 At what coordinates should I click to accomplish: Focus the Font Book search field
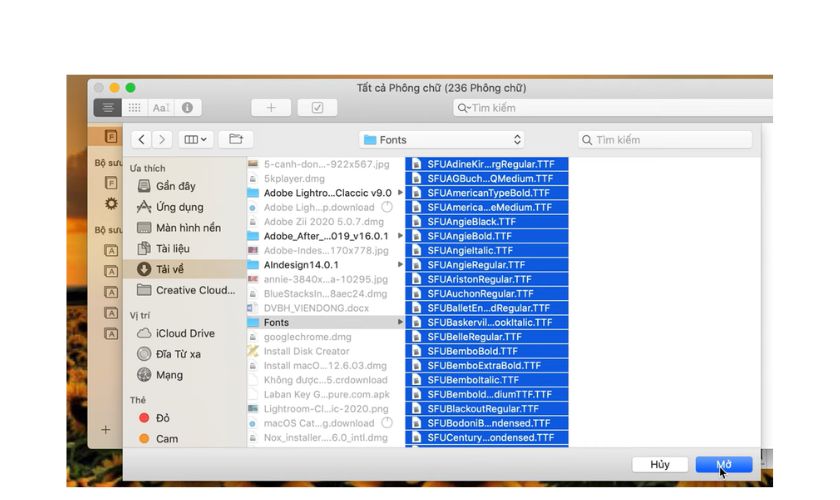(613, 108)
